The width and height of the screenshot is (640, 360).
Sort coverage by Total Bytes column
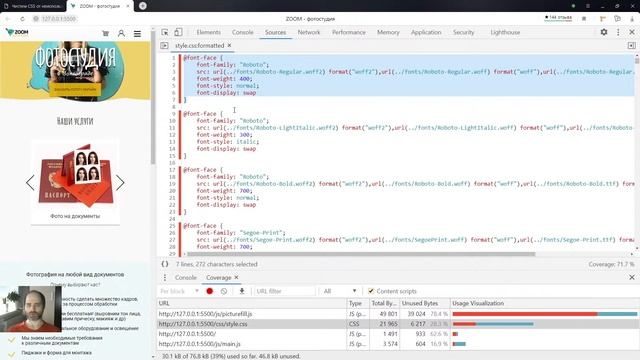[384, 303]
